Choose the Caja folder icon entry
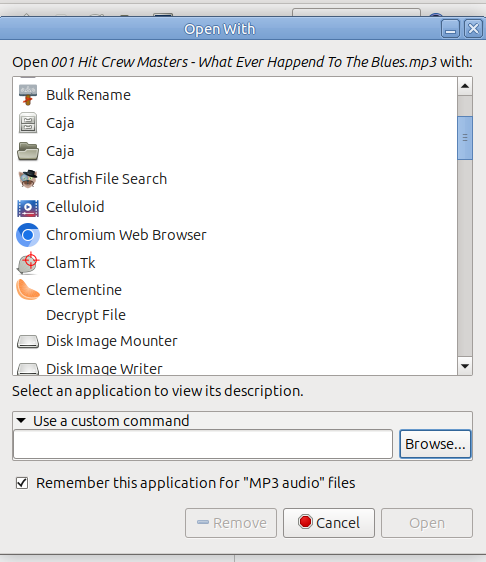Viewport: 486px width, 562px height. 28,151
